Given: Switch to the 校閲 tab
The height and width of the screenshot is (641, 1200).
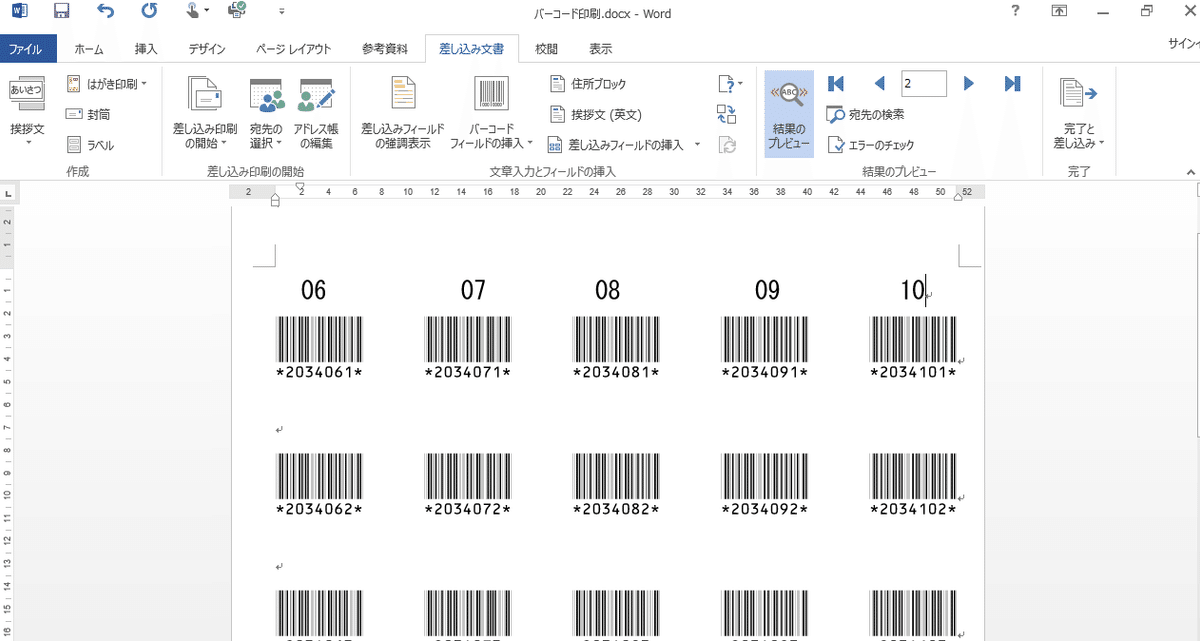Looking at the screenshot, I should tap(546, 48).
